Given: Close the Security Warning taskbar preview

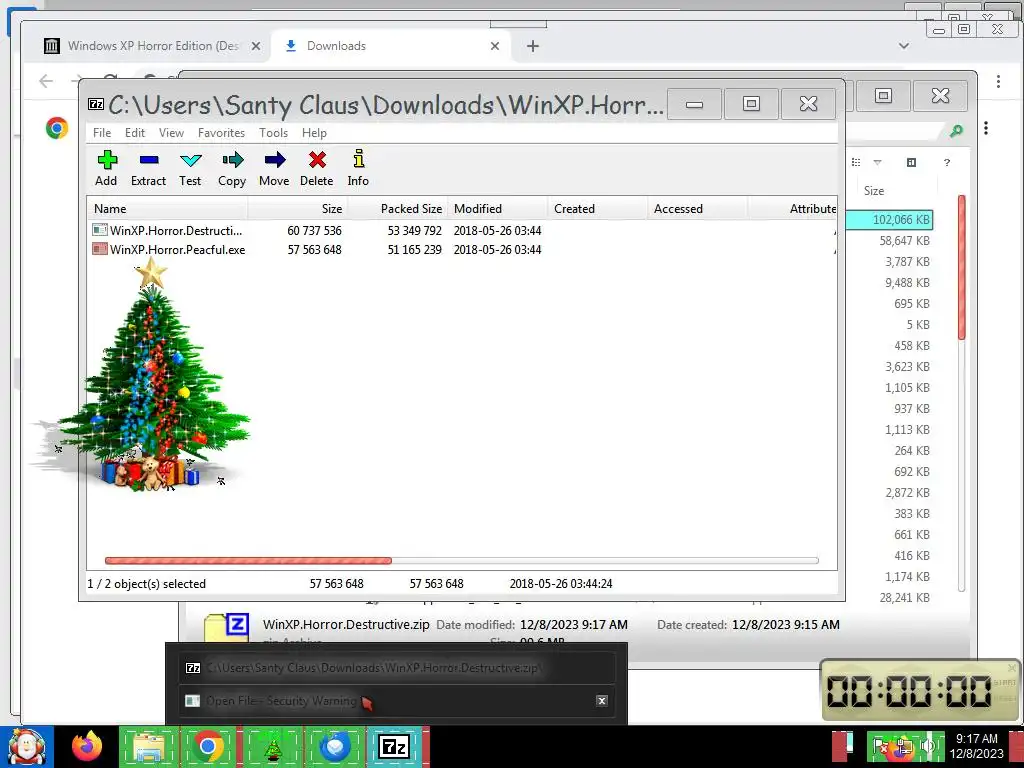Looking at the screenshot, I should [x=601, y=701].
